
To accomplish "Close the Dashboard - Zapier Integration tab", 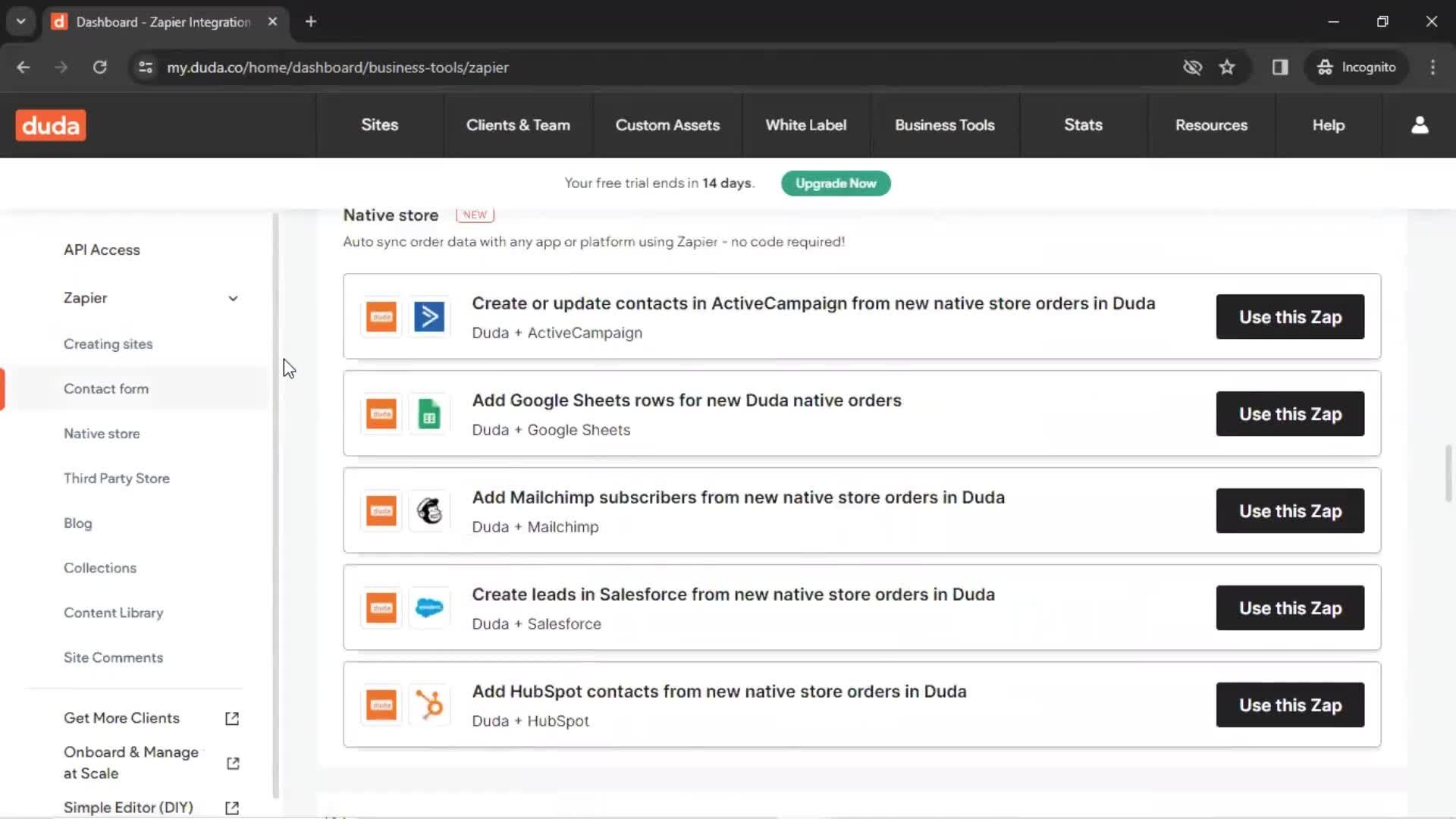I will [x=272, y=21].
